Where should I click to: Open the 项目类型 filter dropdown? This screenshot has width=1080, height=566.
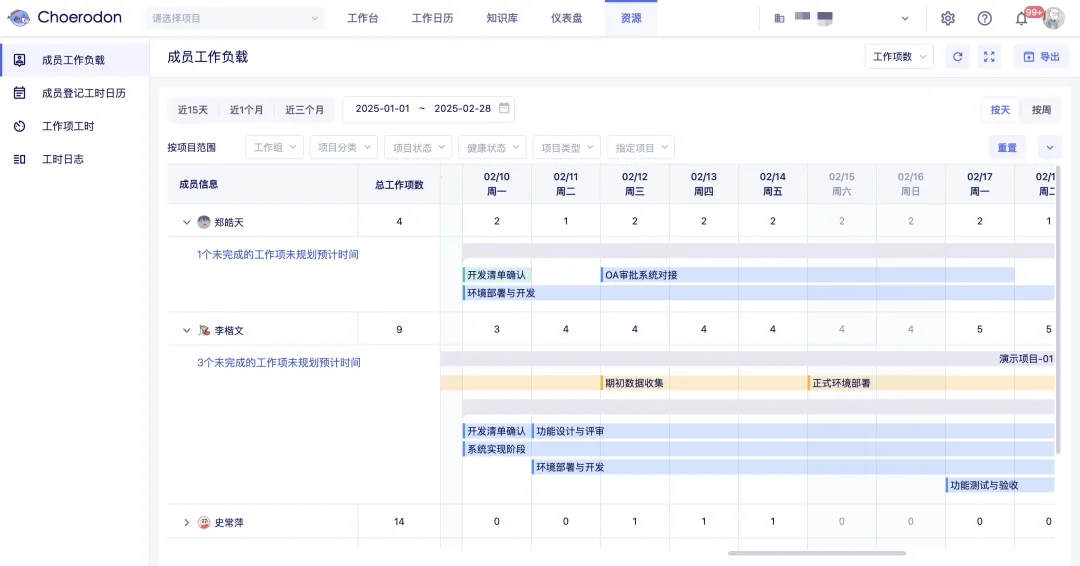tap(566, 147)
